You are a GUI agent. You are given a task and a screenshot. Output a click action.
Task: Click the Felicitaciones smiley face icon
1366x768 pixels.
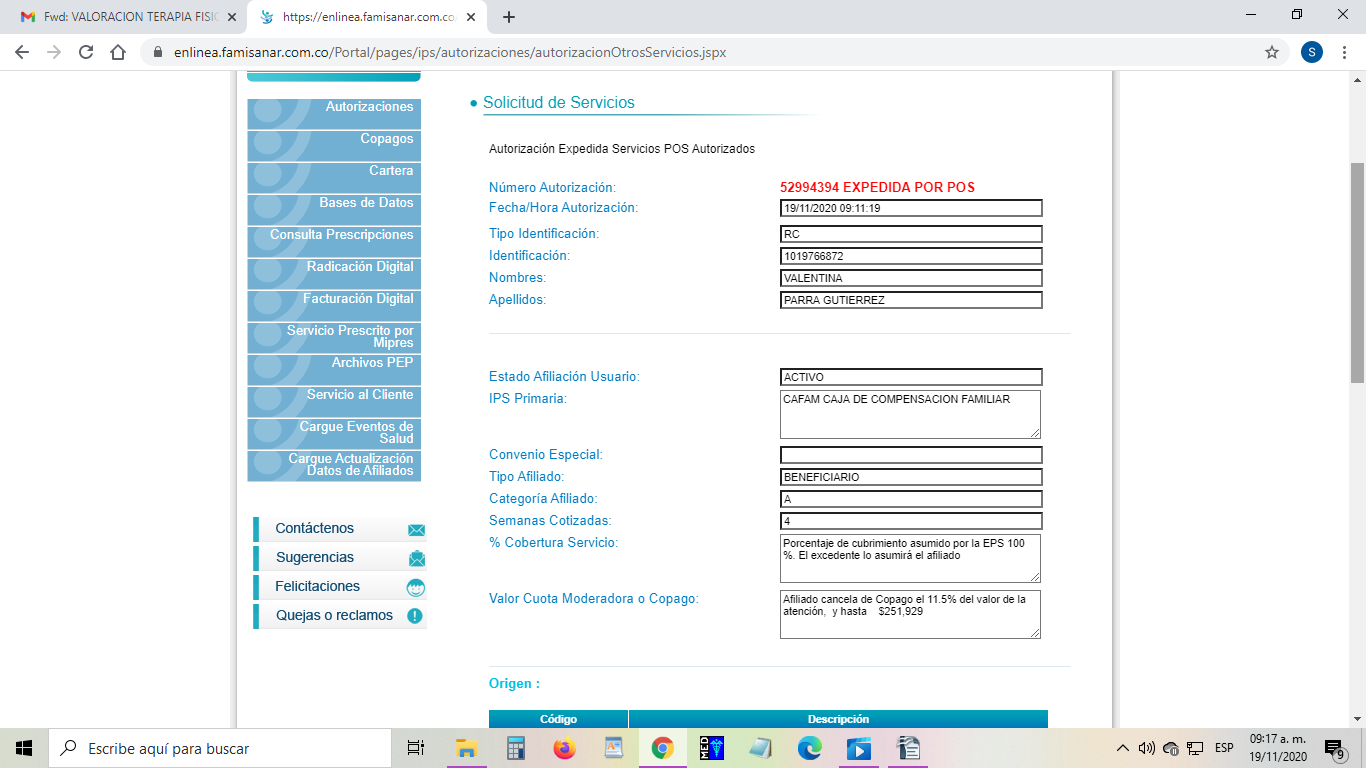pos(416,587)
